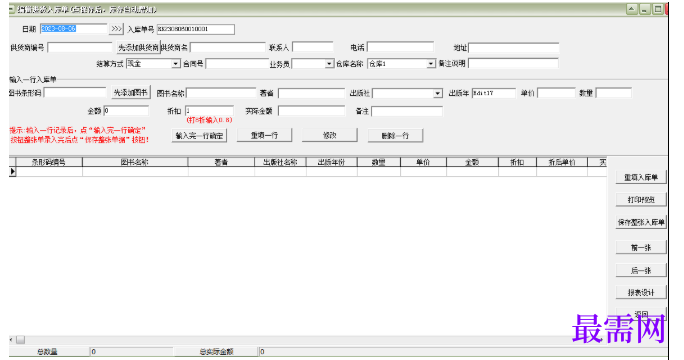Click the 入库单号 number field

[x=195, y=29]
